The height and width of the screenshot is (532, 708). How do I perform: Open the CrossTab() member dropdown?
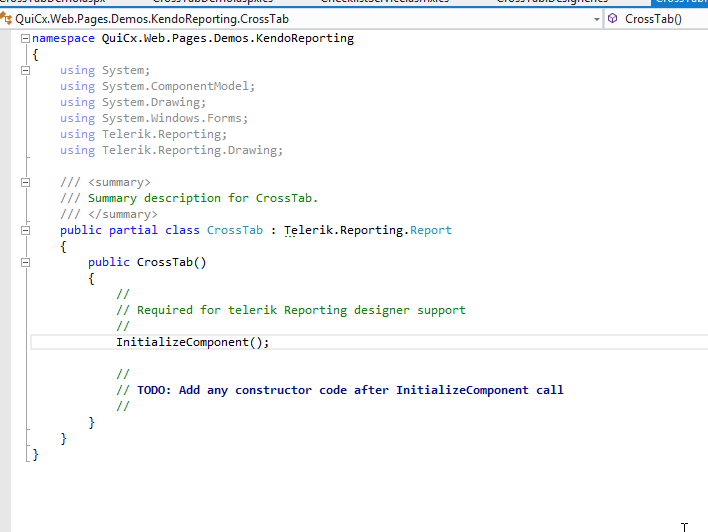click(x=657, y=19)
